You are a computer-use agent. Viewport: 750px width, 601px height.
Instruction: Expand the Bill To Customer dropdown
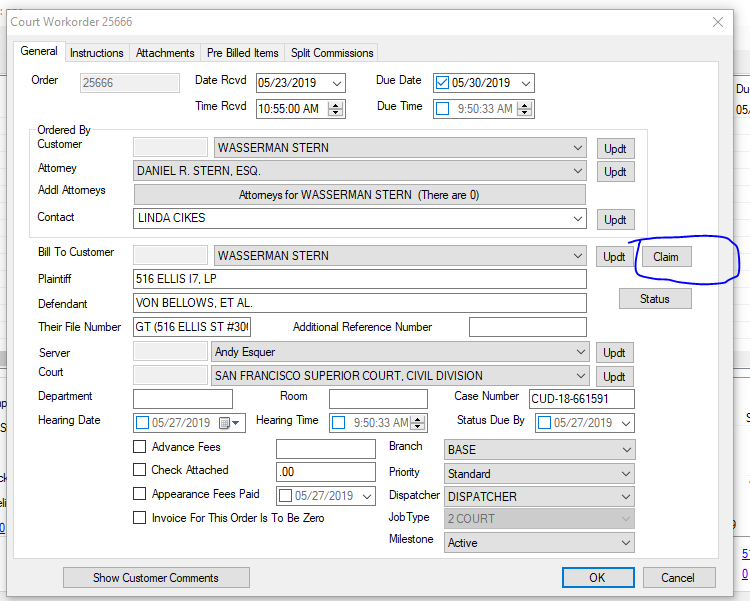(x=578, y=256)
